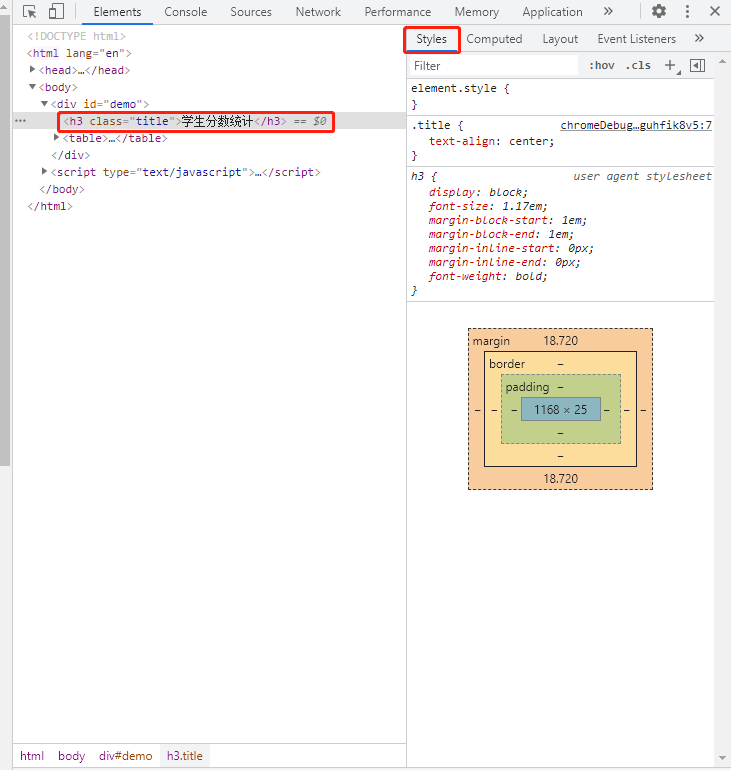Open the Network tab
Screen dimensions: 731x770
click(318, 12)
